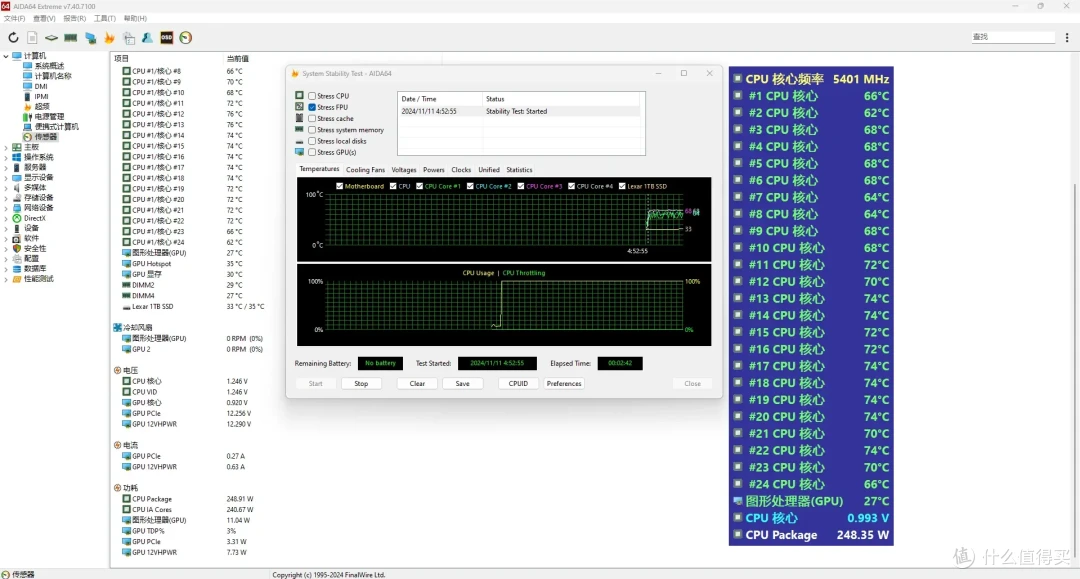Uncheck the Stress FPU checkbox
The height and width of the screenshot is (579, 1080).
(x=312, y=107)
